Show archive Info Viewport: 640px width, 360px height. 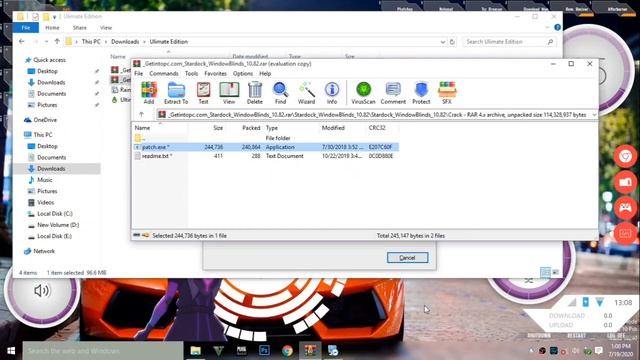point(332,93)
